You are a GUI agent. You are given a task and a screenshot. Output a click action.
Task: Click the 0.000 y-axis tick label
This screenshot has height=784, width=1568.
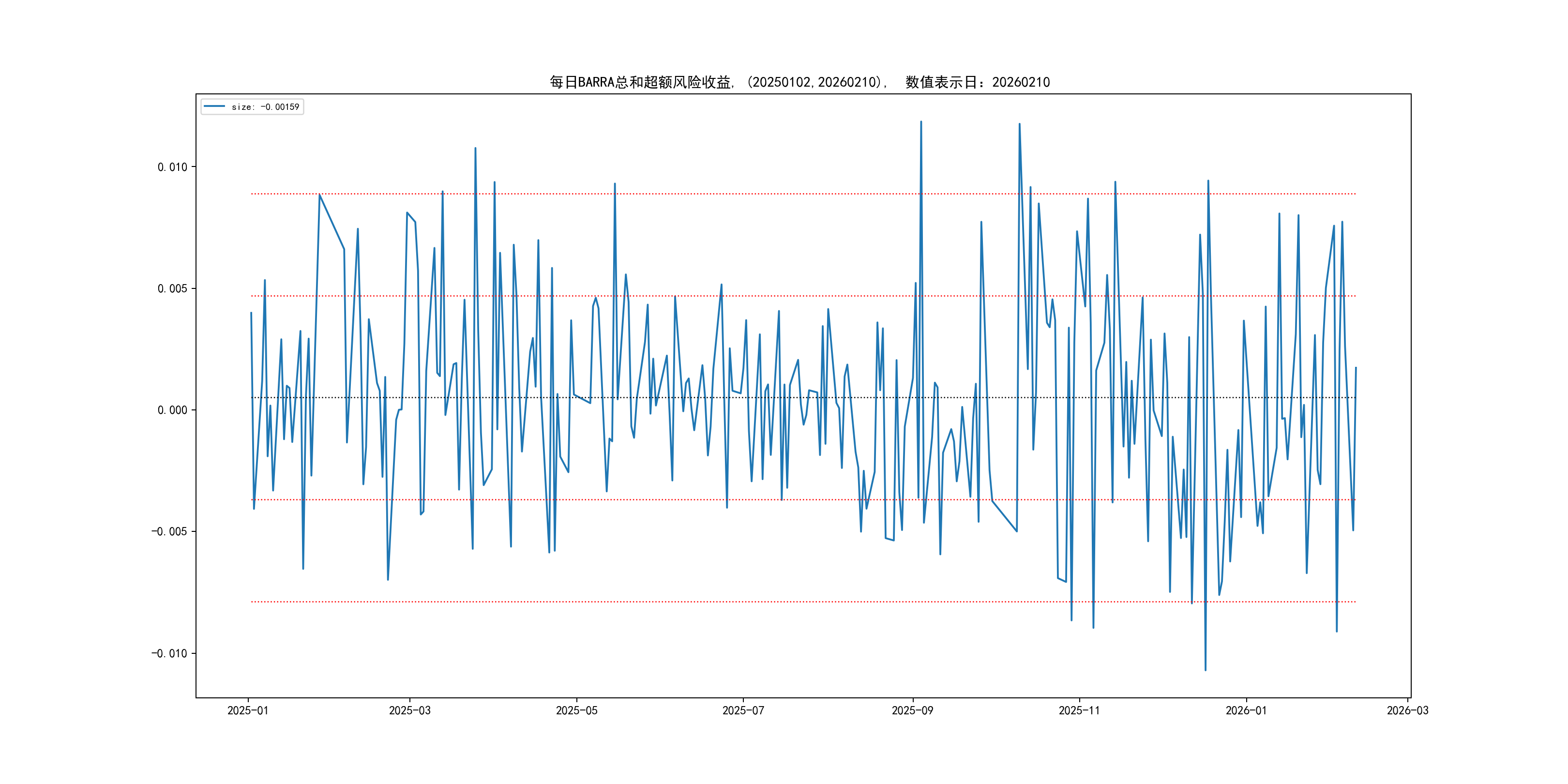tap(172, 410)
